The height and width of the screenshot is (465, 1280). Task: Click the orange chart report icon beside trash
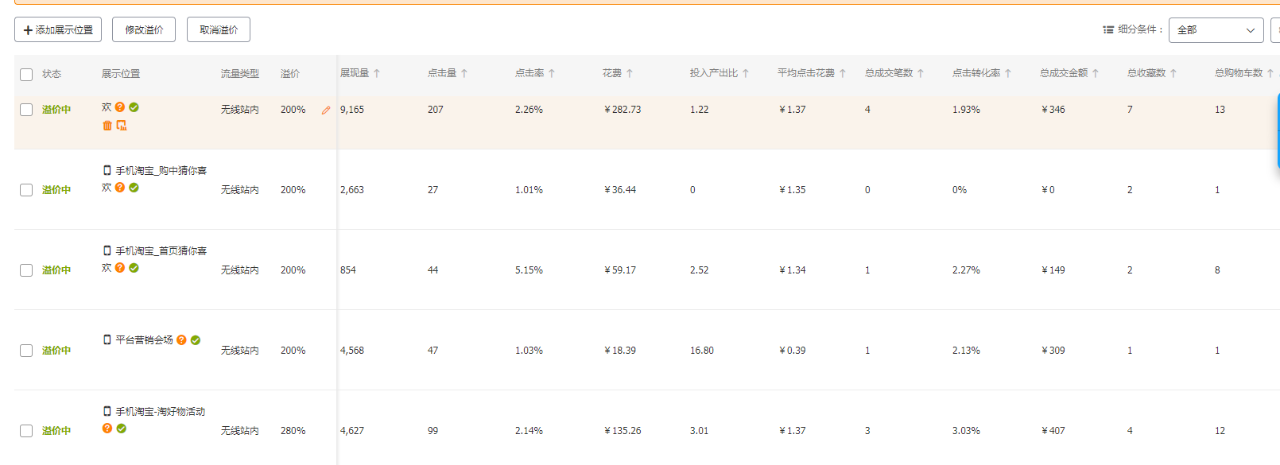coord(121,125)
